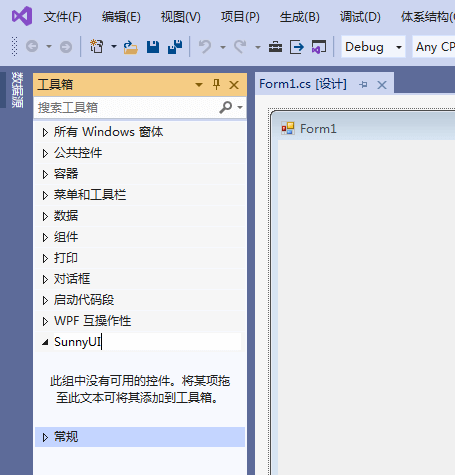Open the 调试(D) menu
This screenshot has width=455, height=475.
click(360, 17)
